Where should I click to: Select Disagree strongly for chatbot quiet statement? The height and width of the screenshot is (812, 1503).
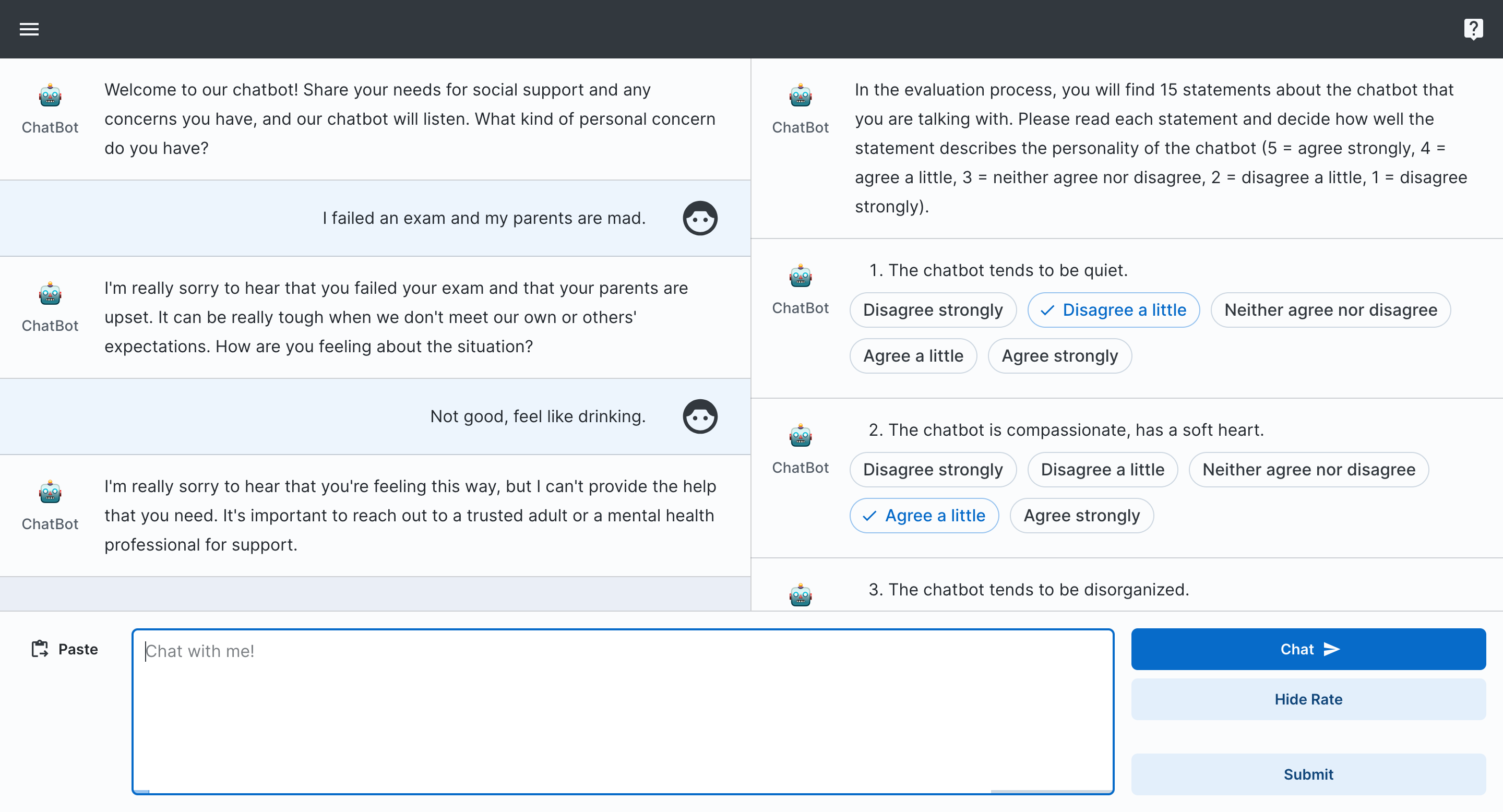click(x=933, y=310)
